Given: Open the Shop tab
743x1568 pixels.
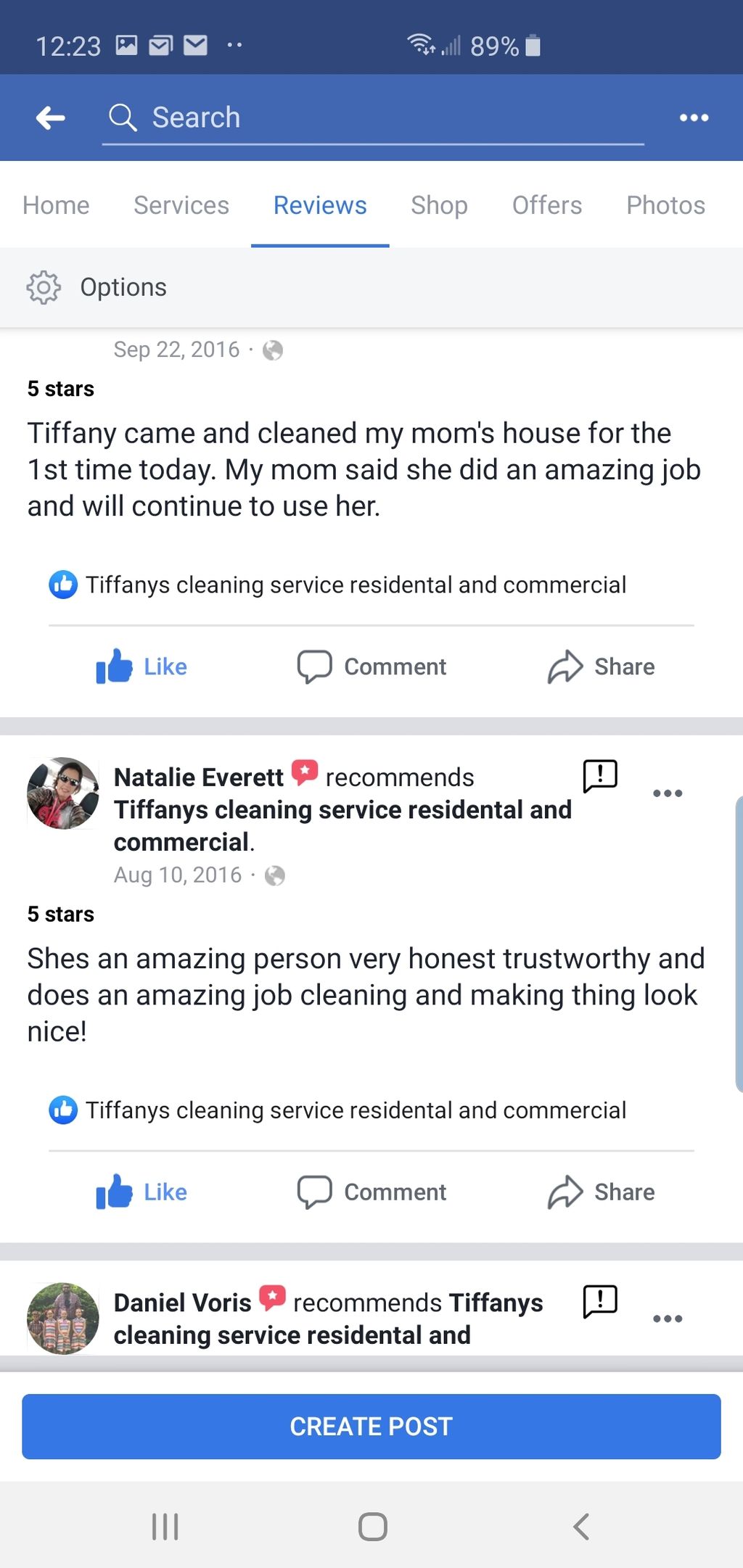Looking at the screenshot, I should tap(439, 205).
